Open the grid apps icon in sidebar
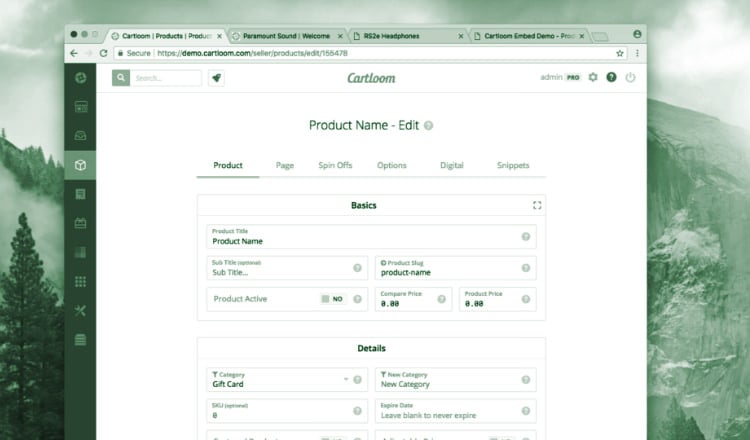Screen dimensions: 750x440 coord(81,281)
